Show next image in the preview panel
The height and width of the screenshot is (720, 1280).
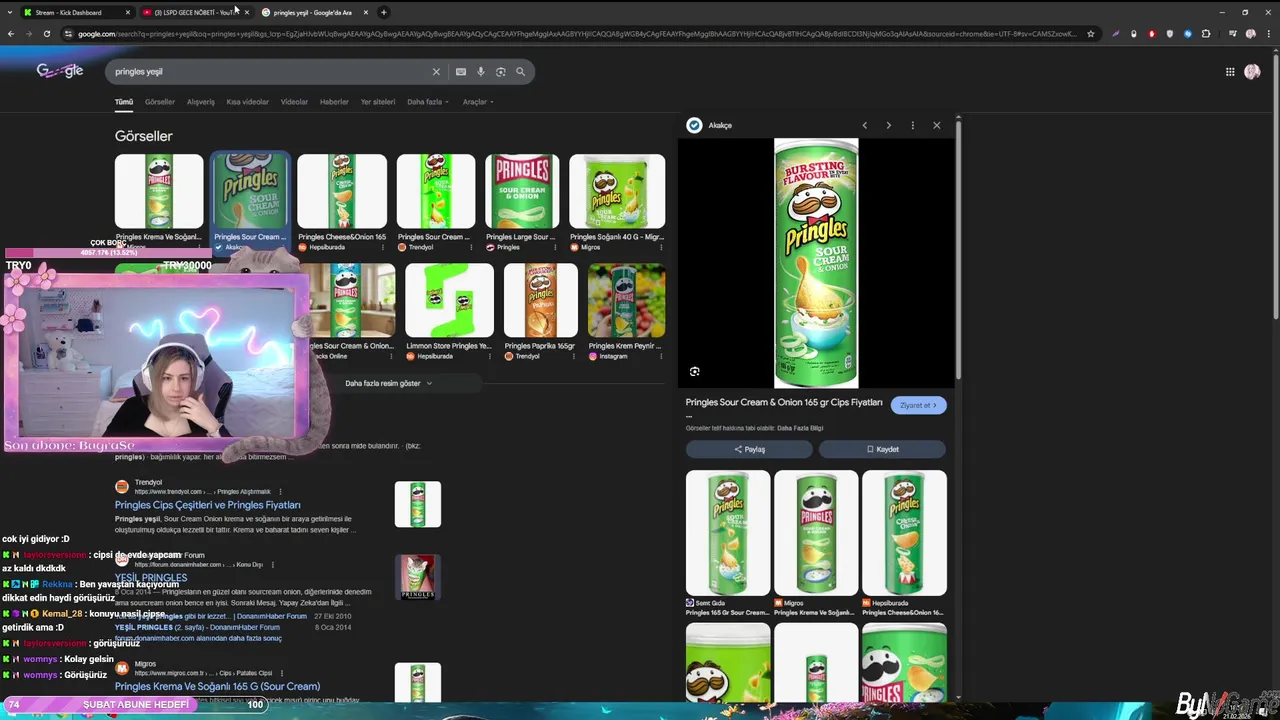tap(888, 125)
